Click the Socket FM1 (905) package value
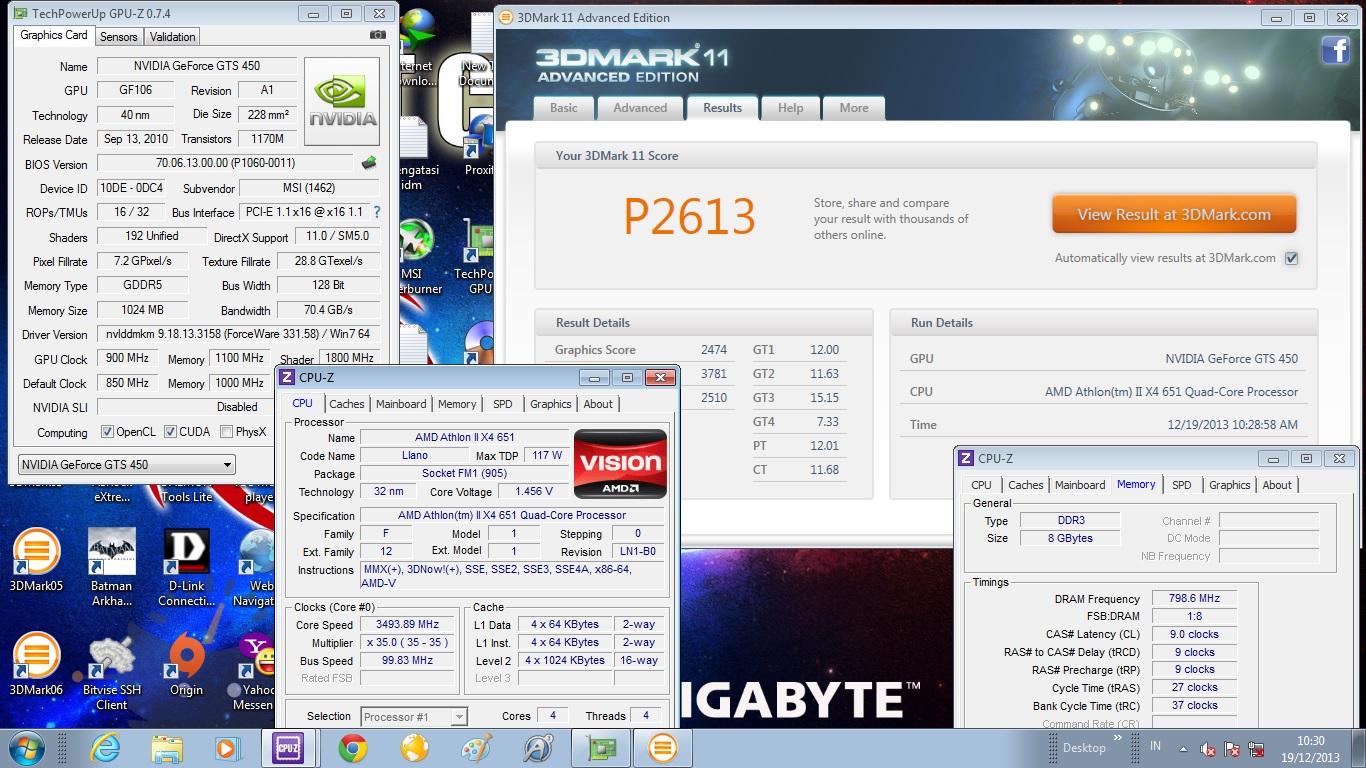Viewport: 1366px width, 768px height. (x=464, y=474)
